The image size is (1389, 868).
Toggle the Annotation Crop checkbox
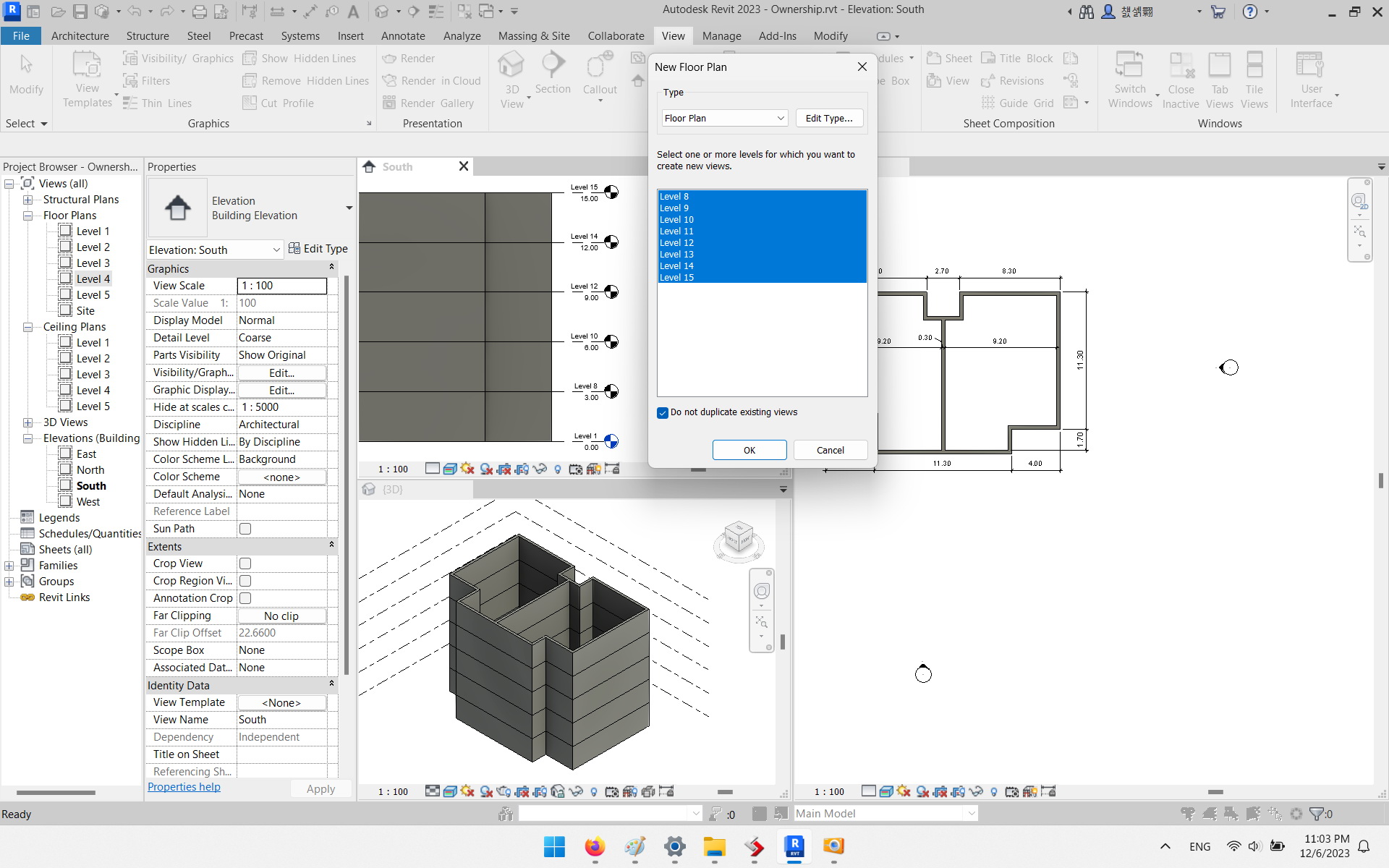tap(245, 598)
